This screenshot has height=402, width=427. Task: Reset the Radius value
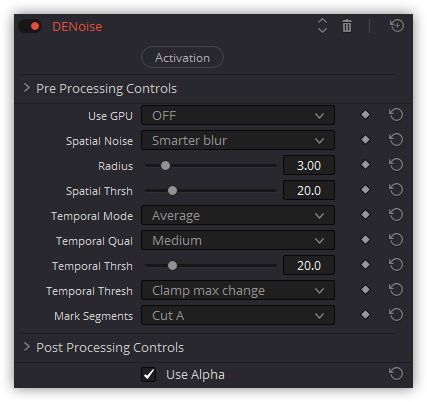click(x=396, y=165)
